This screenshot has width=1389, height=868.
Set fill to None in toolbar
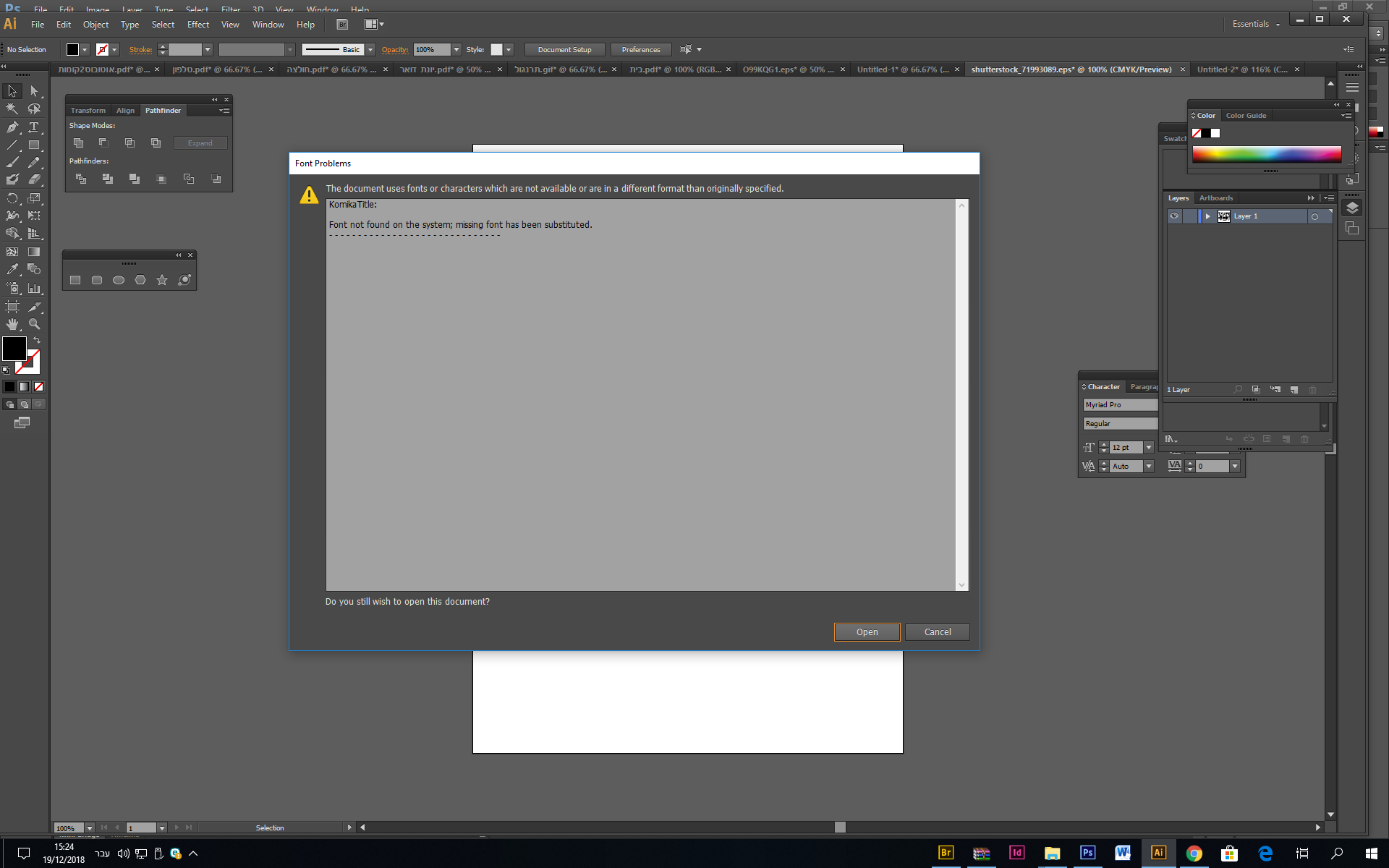(39, 386)
